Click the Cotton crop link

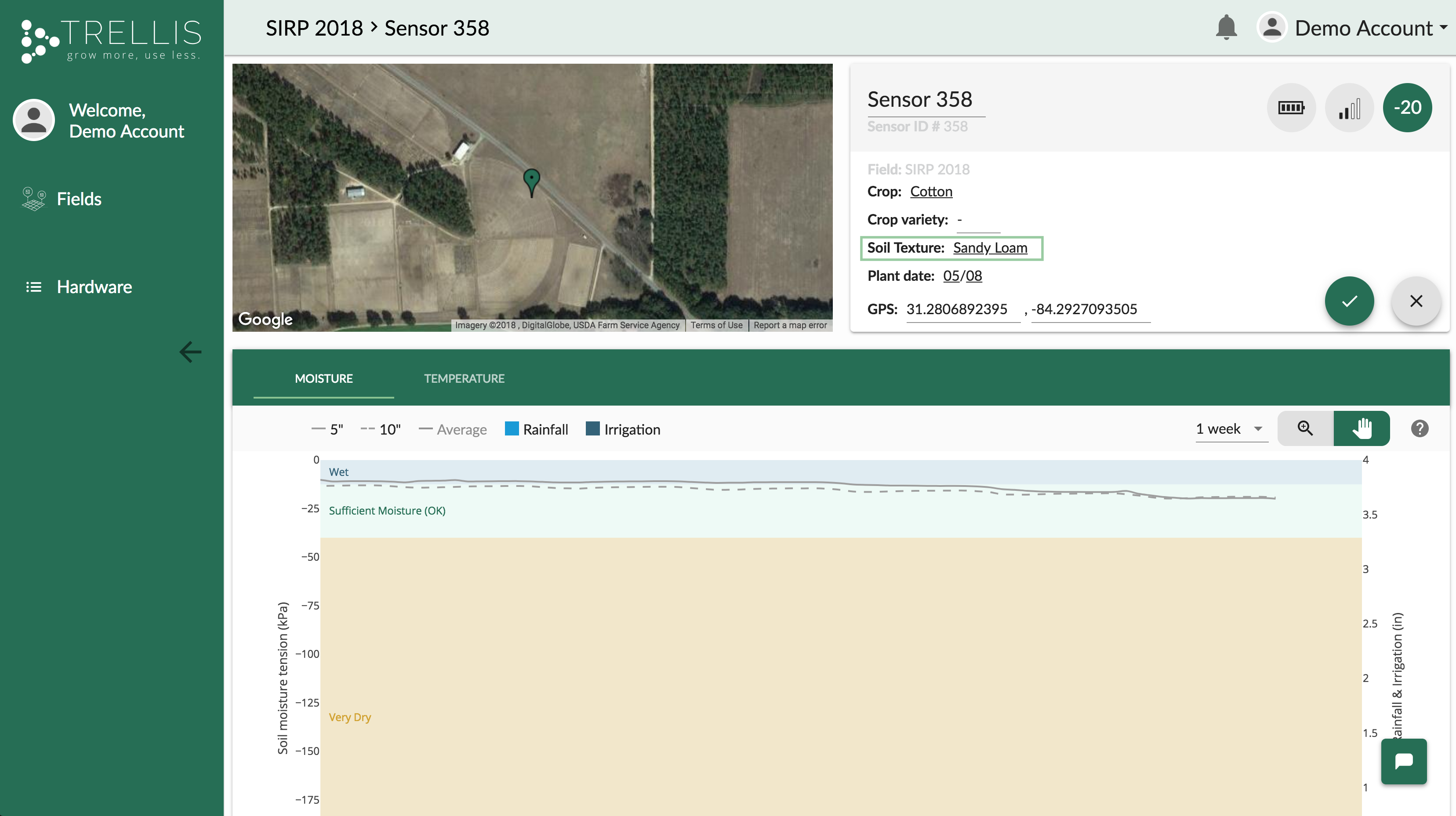931,192
